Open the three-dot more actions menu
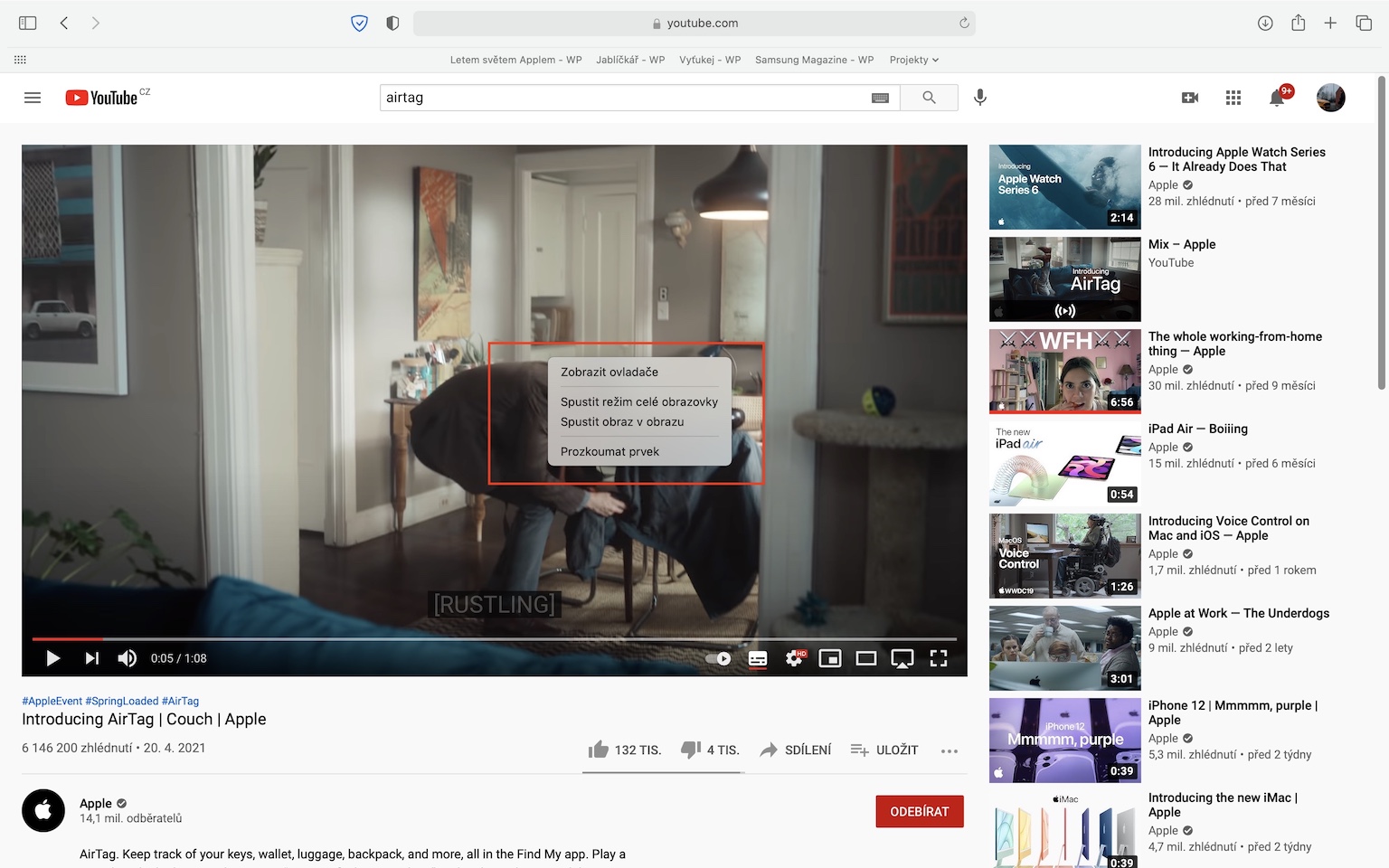1389x868 pixels. 949,750
